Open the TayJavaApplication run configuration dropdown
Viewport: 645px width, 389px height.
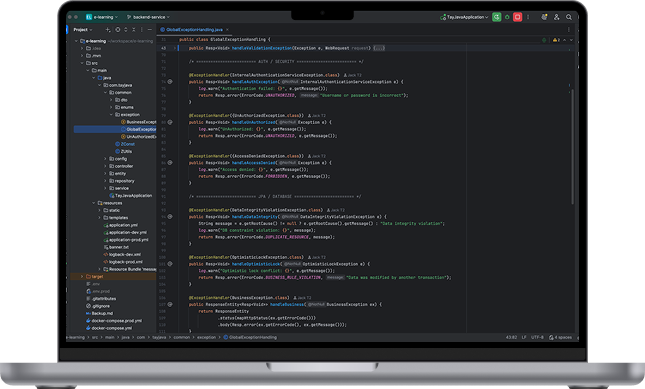[x=464, y=17]
